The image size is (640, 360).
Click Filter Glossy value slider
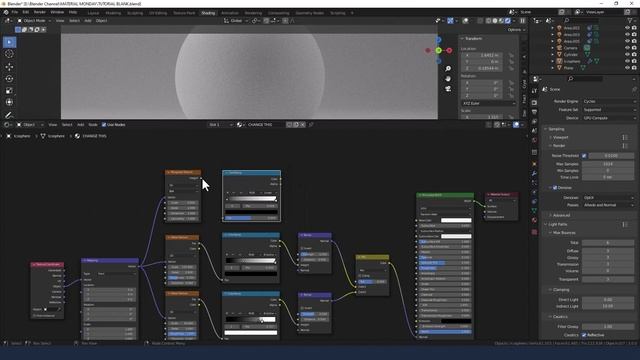pos(608,327)
